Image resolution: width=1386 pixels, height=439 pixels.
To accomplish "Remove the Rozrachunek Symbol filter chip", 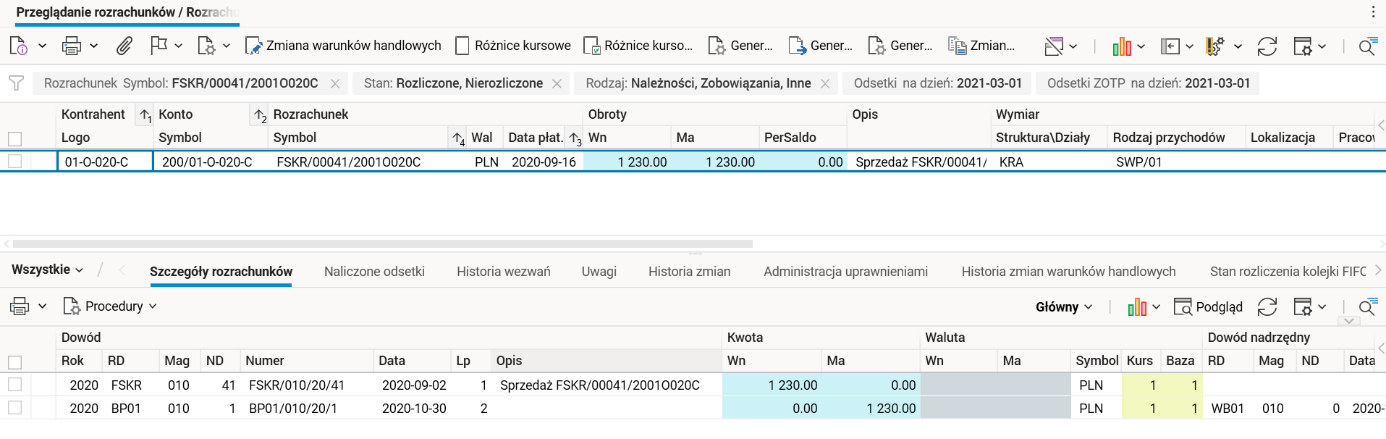I will pos(335,83).
